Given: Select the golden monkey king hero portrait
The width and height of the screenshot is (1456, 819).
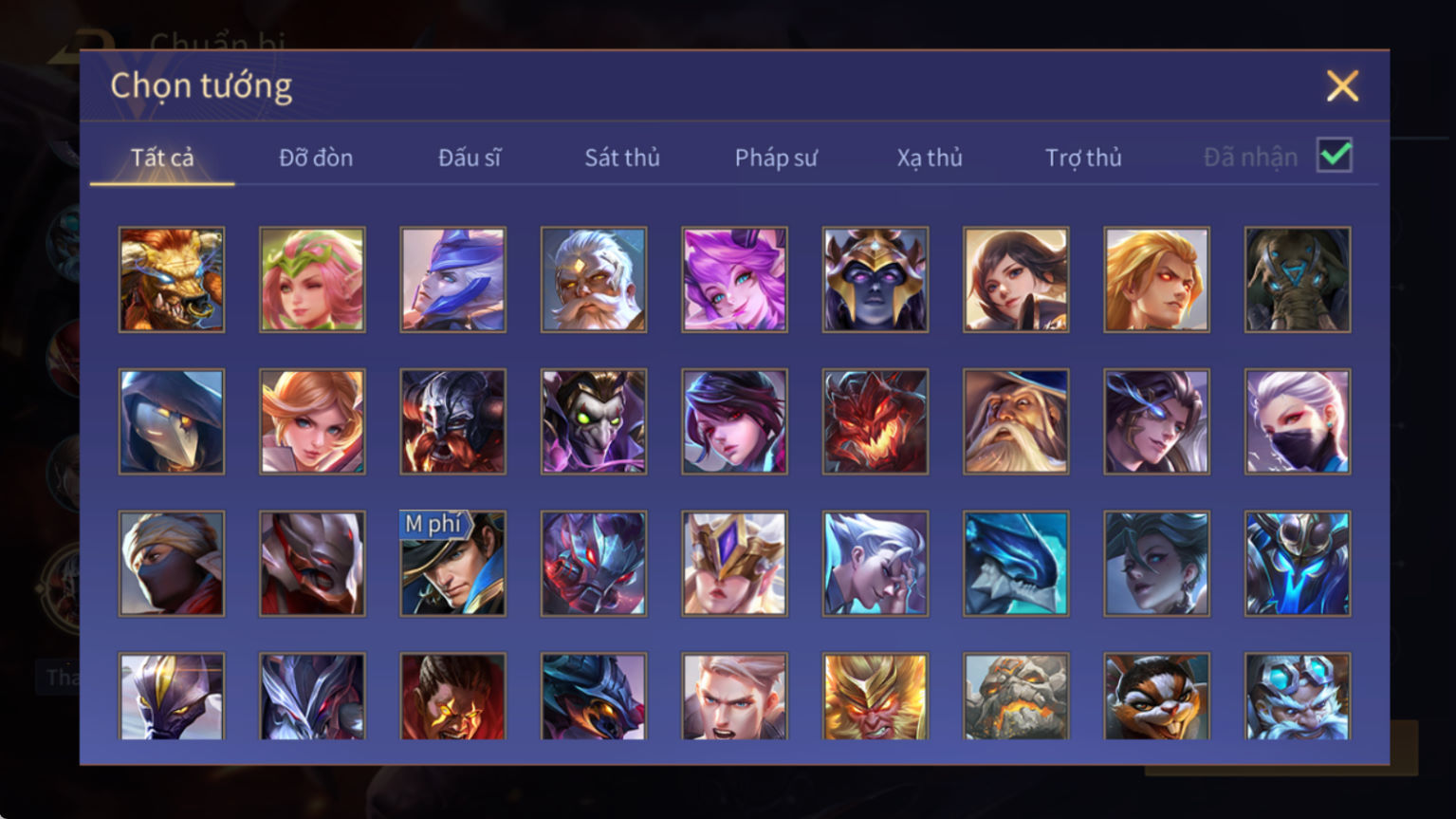Looking at the screenshot, I should tap(875, 697).
